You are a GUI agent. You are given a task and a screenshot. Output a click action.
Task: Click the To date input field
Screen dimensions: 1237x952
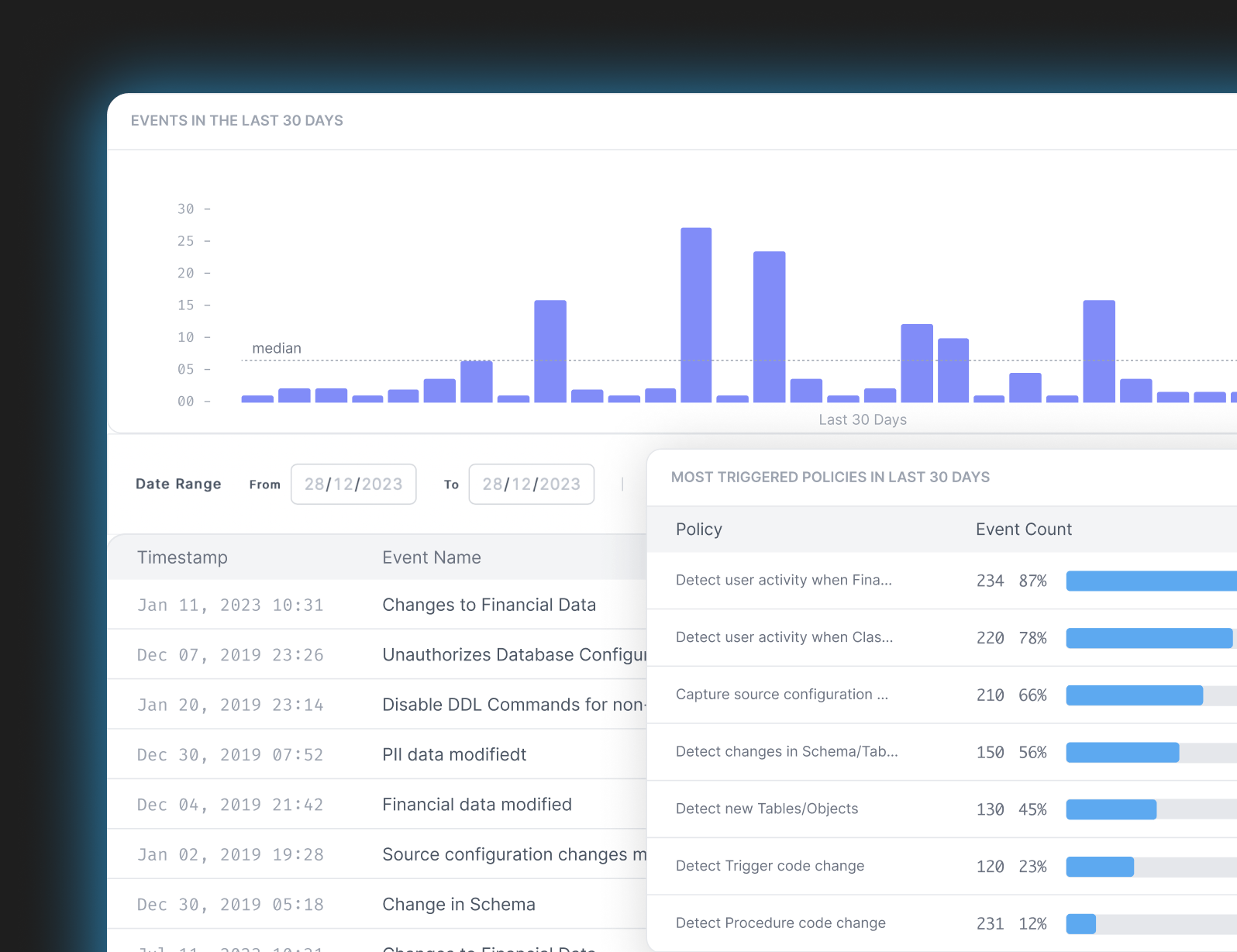click(x=531, y=485)
